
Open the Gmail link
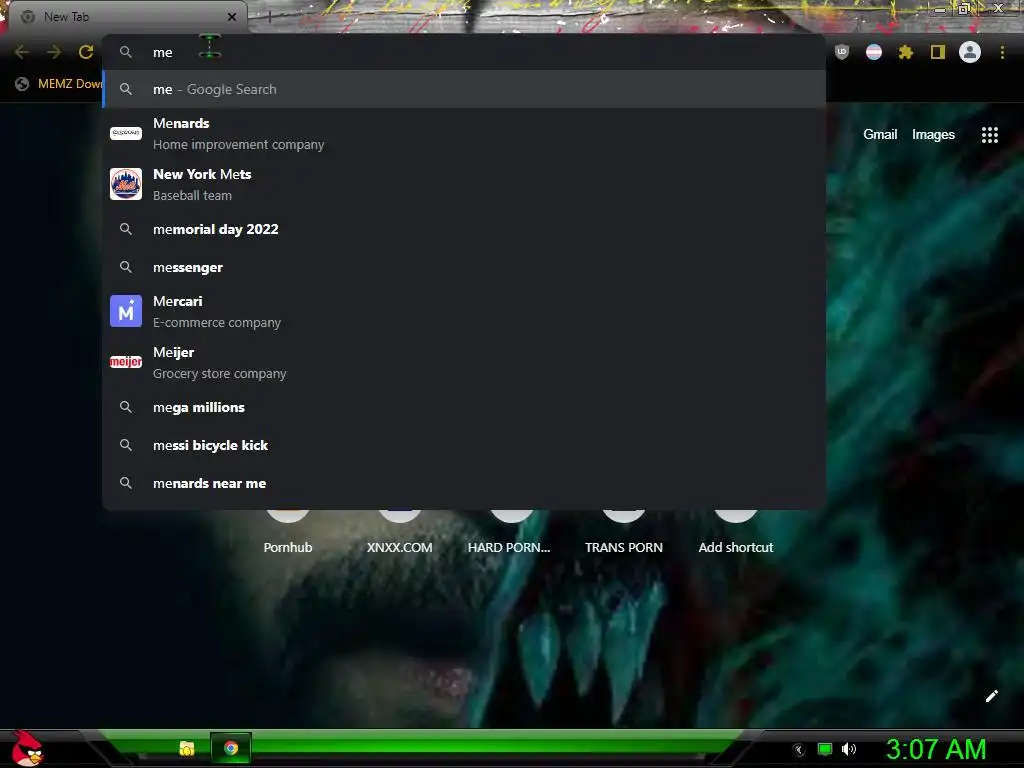click(880, 135)
